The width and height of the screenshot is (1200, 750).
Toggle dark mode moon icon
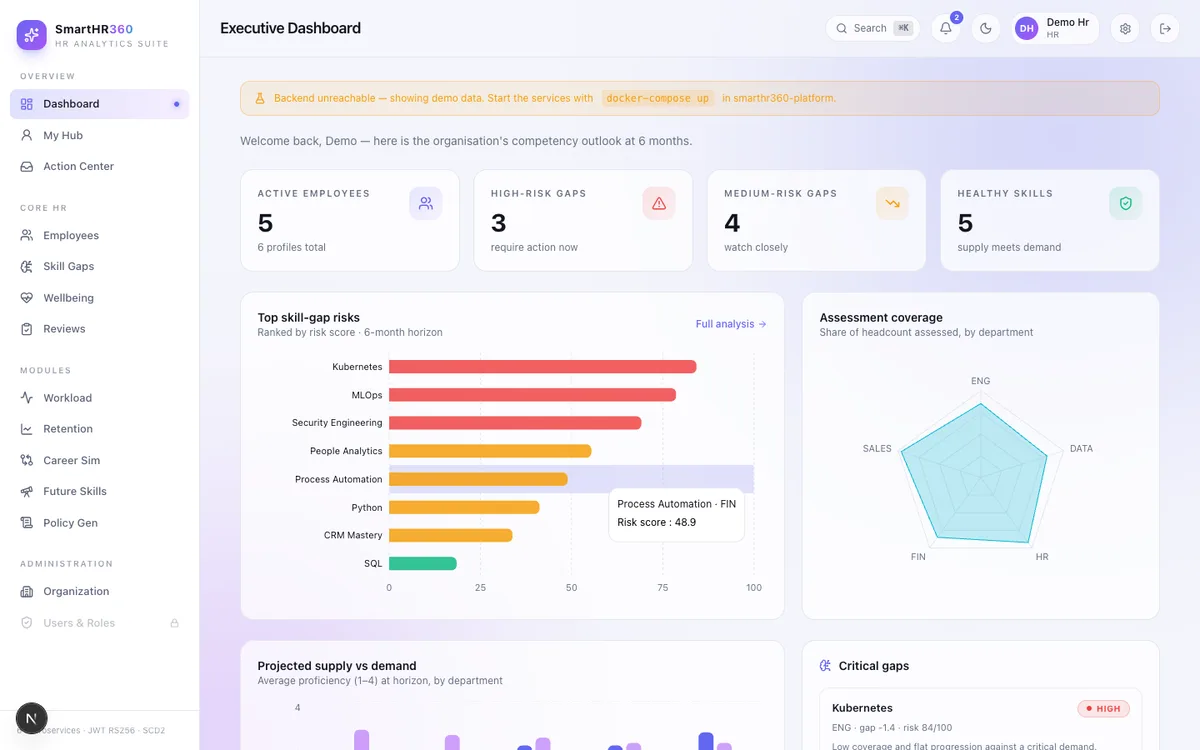coord(986,28)
